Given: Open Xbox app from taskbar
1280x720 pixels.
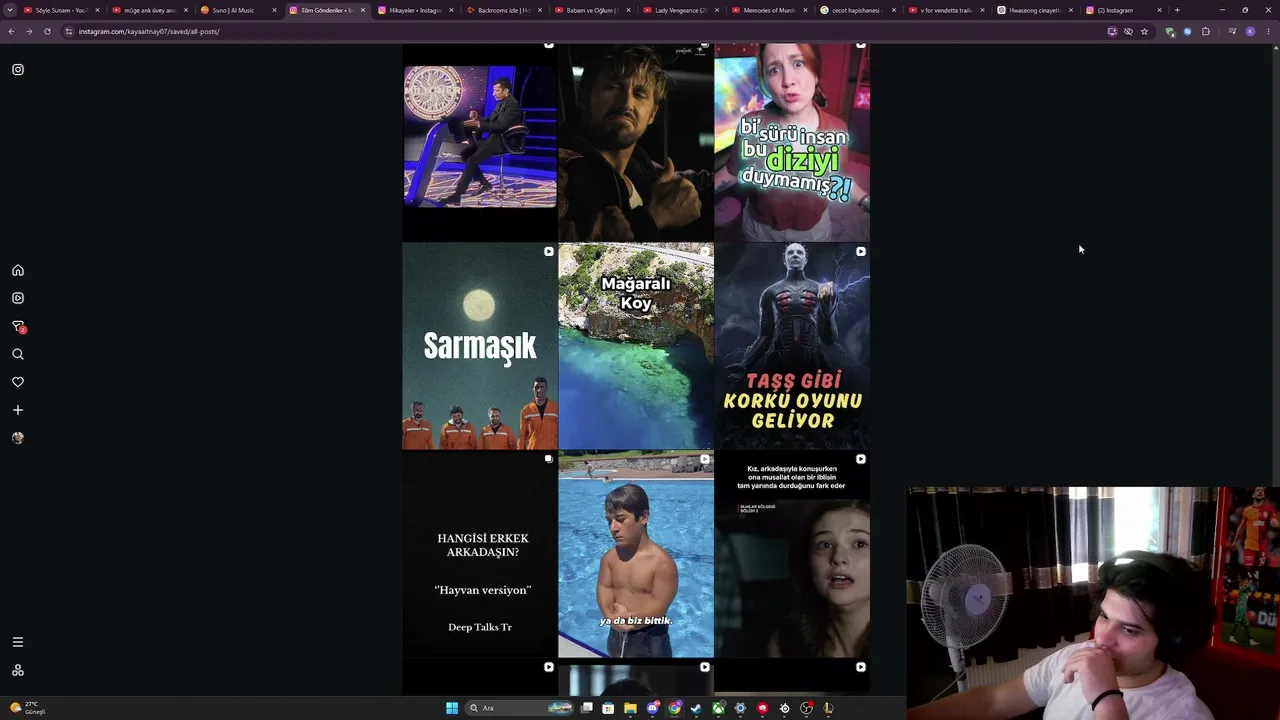Looking at the screenshot, I should [x=718, y=708].
